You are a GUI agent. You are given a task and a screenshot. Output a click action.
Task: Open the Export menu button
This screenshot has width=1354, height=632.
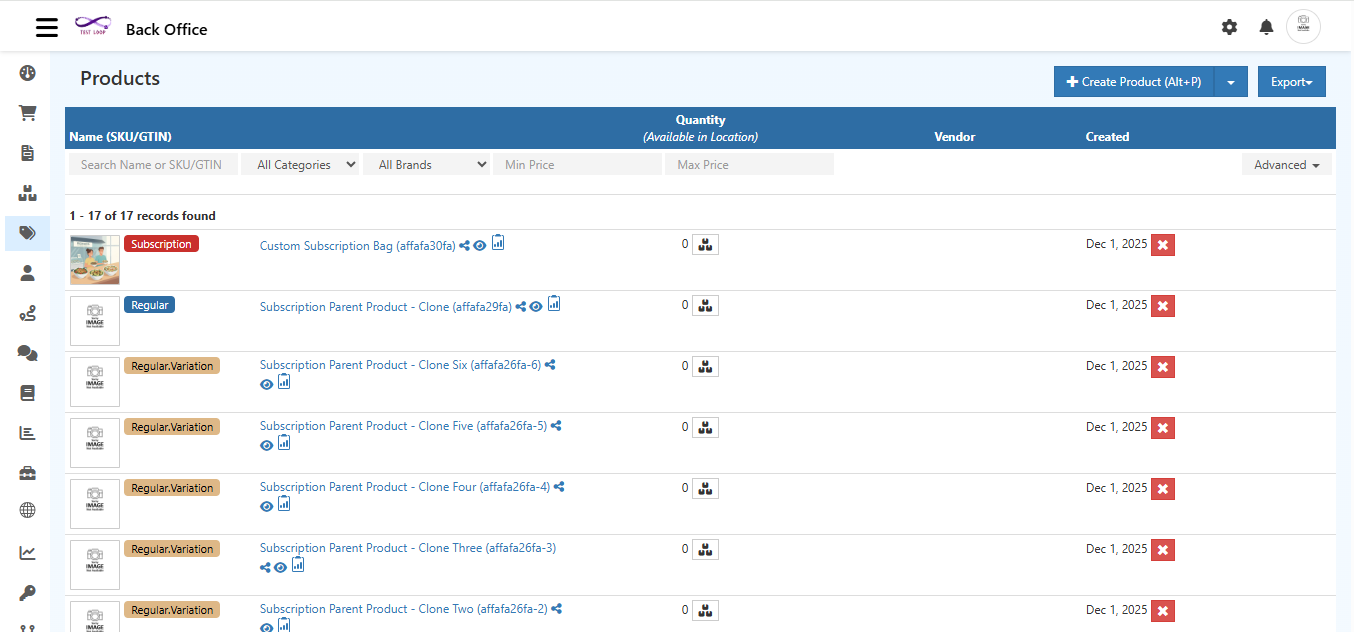[1291, 81]
